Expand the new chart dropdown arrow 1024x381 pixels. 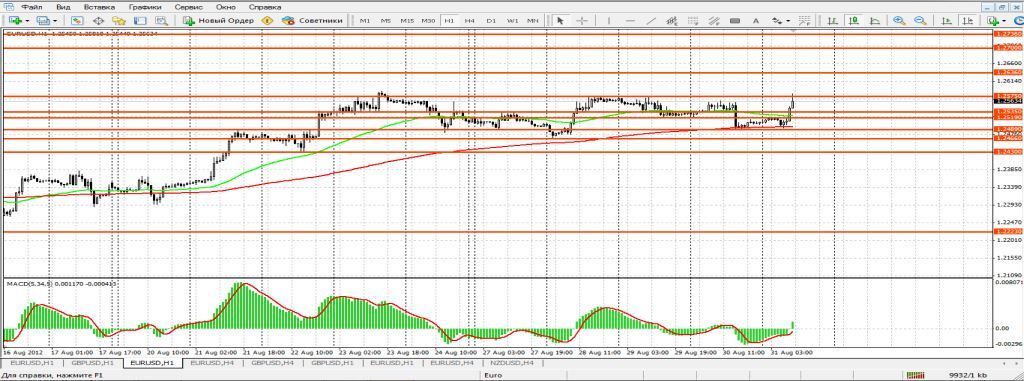click(26, 21)
